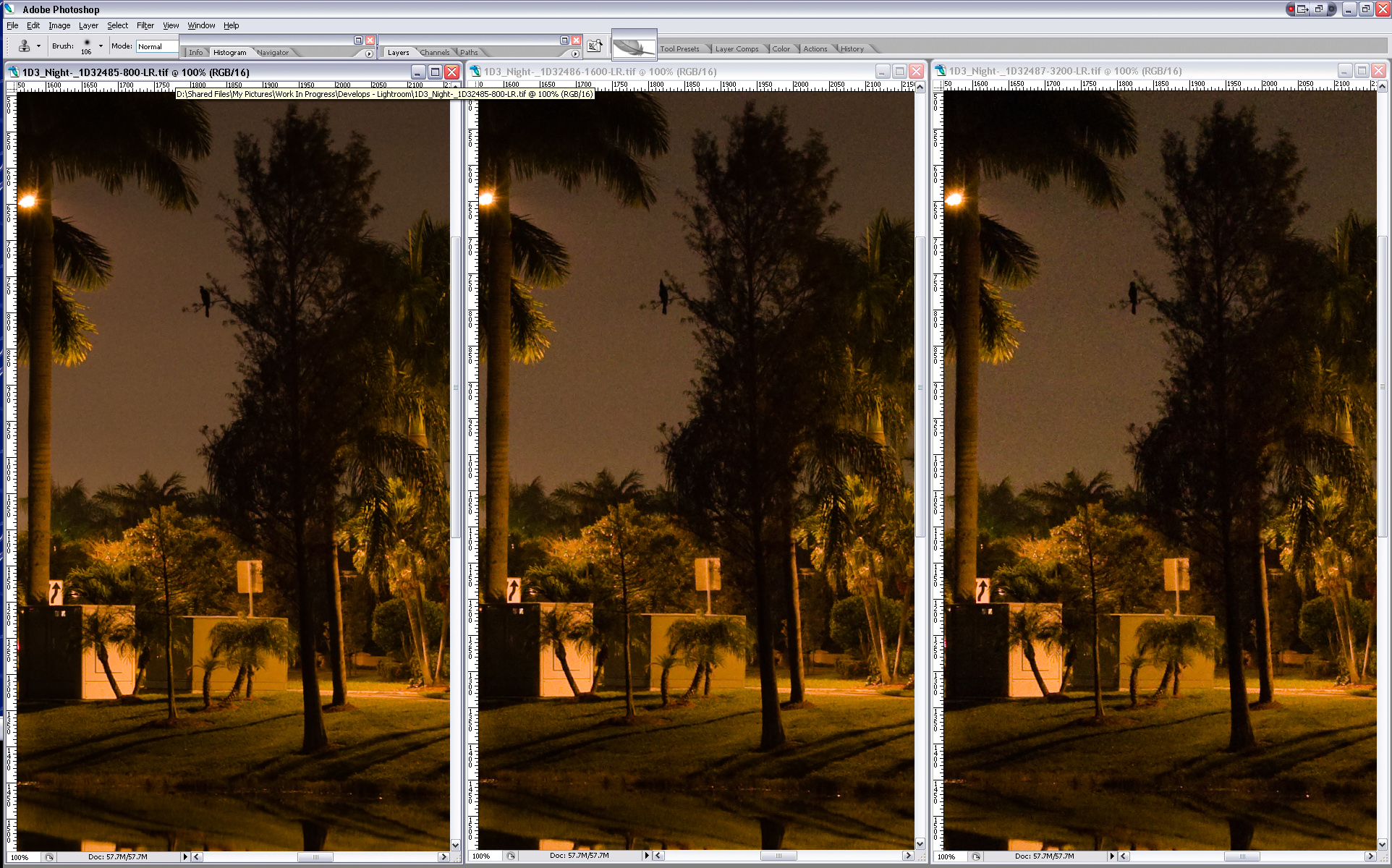The height and width of the screenshot is (868, 1392).
Task: Maximize the 3200-LR.tif document window
Action: [1362, 70]
